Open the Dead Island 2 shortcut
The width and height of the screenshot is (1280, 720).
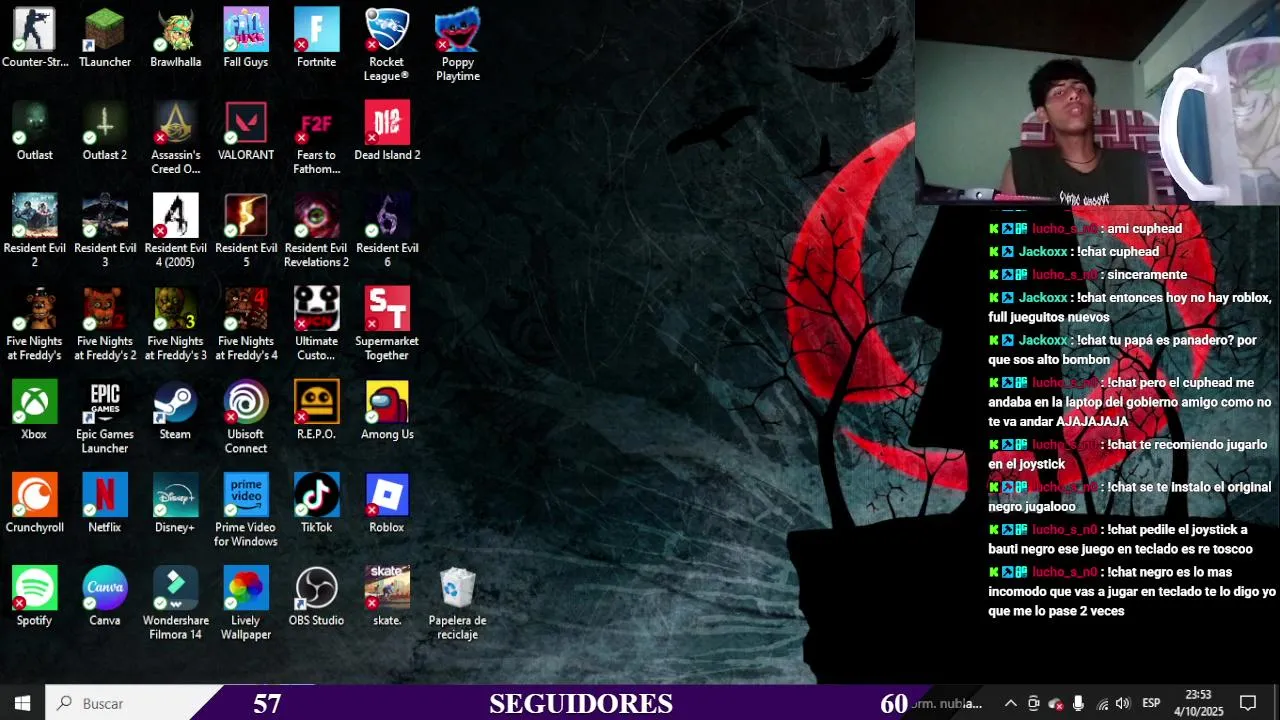(x=387, y=132)
